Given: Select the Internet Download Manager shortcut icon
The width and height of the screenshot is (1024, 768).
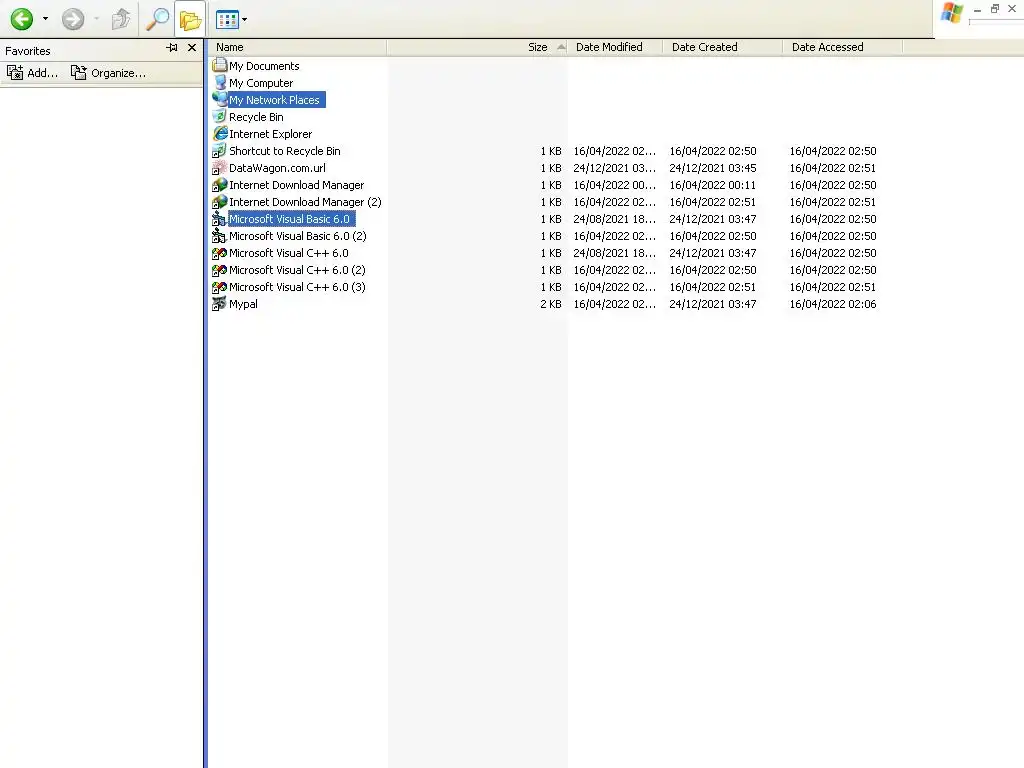Looking at the screenshot, I should pyautogui.click(x=220, y=184).
